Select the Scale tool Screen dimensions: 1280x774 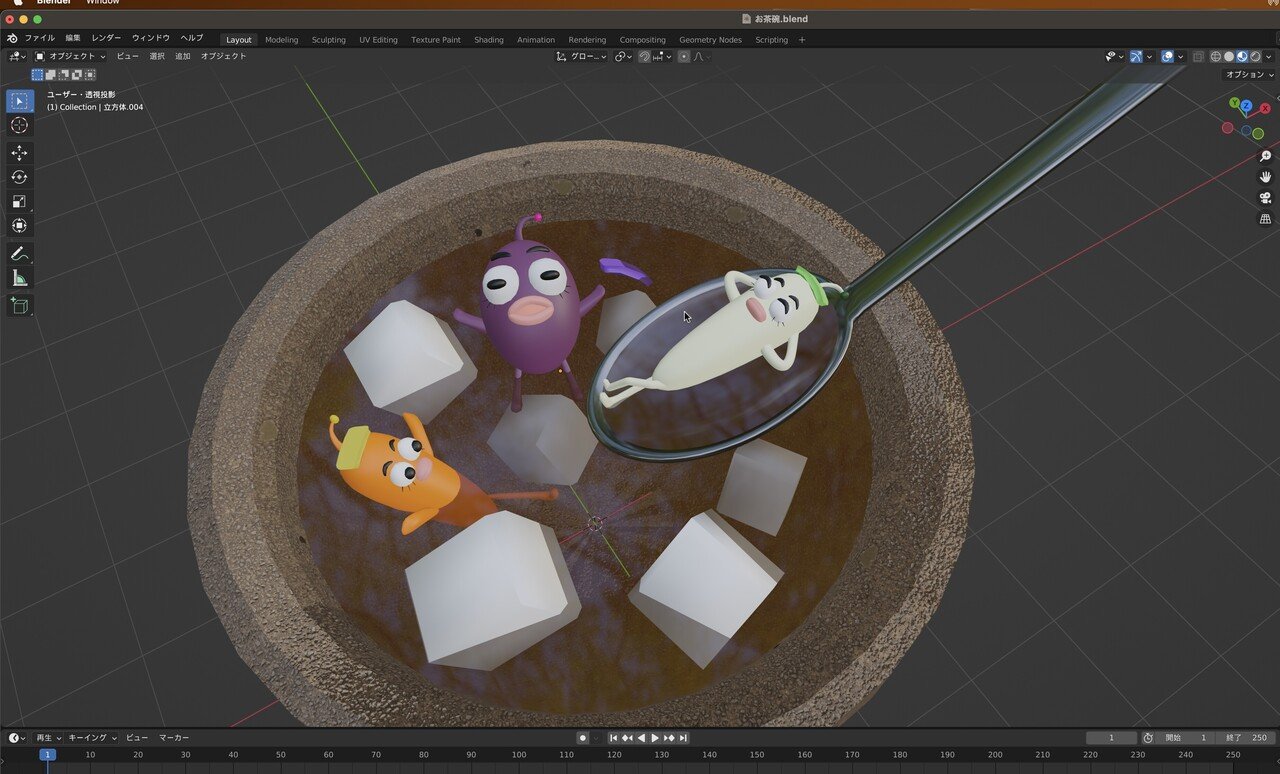[20, 201]
